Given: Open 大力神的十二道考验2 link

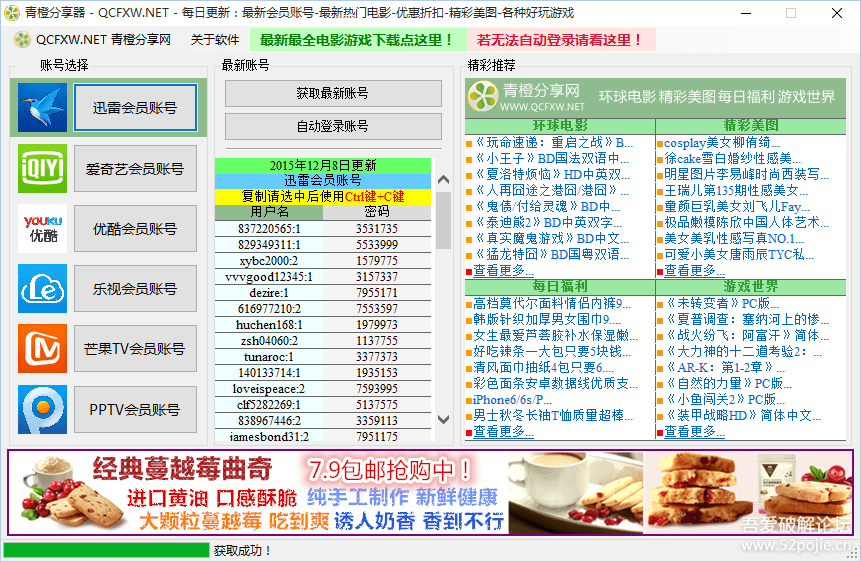Looking at the screenshot, I should tap(744, 352).
